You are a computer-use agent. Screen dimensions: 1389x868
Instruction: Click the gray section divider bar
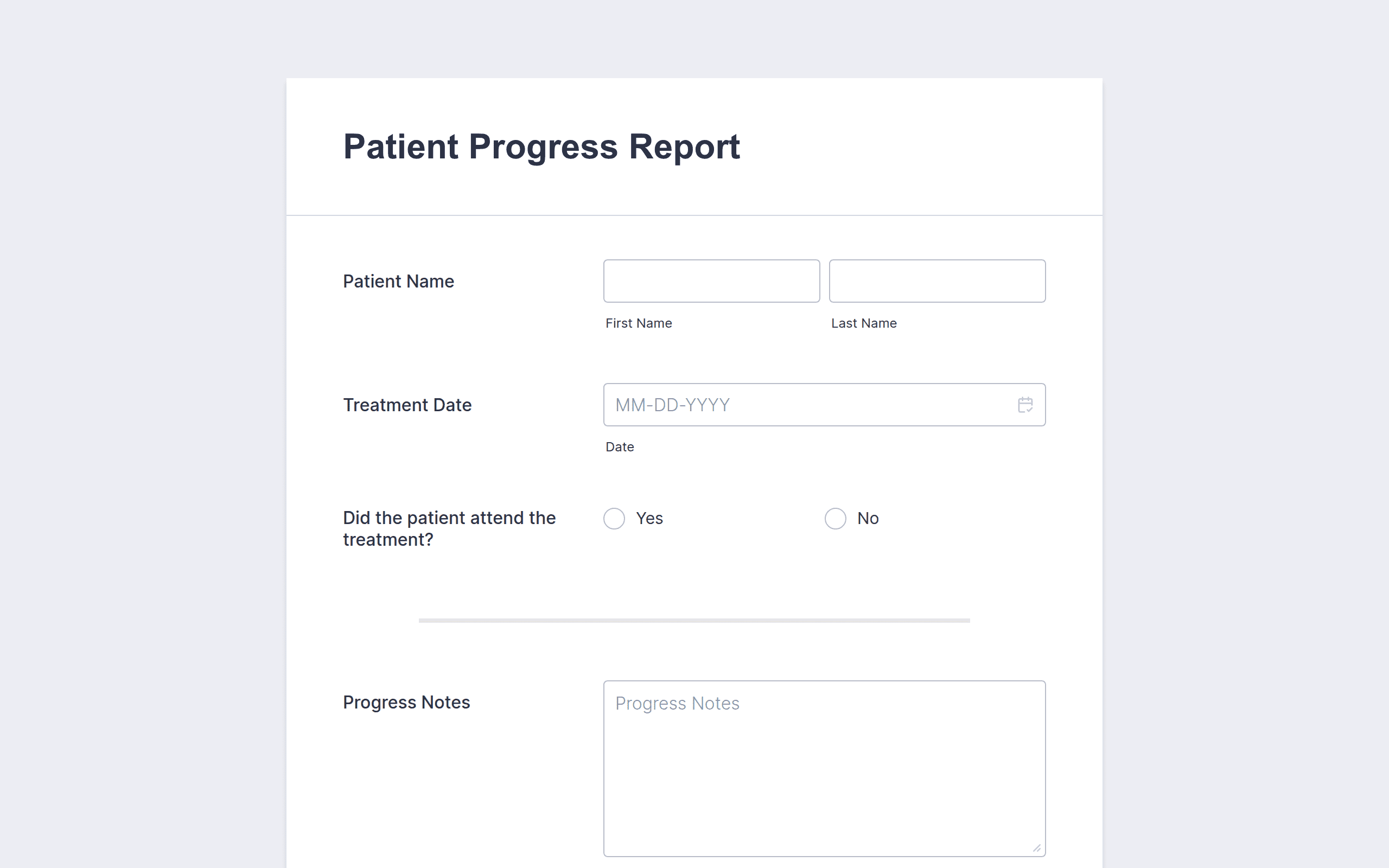coord(694,621)
